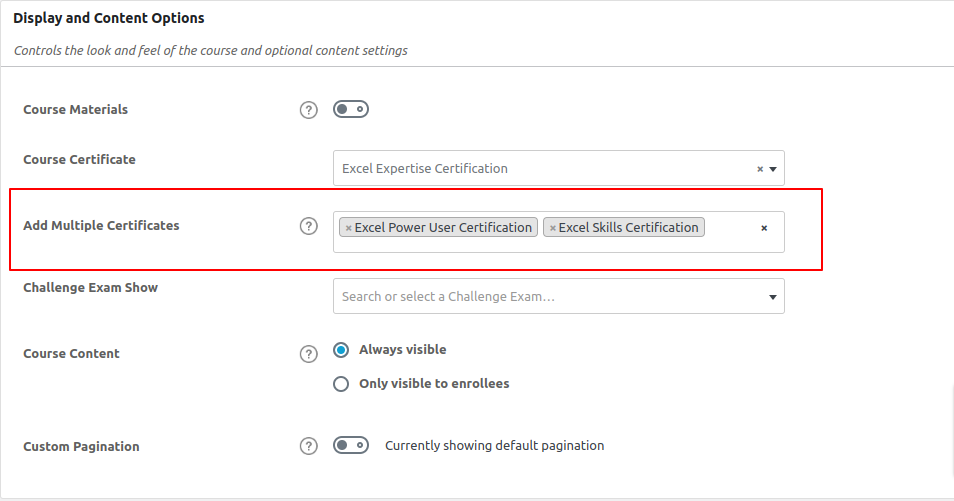Toggle the Custom Pagination switch

point(351,445)
